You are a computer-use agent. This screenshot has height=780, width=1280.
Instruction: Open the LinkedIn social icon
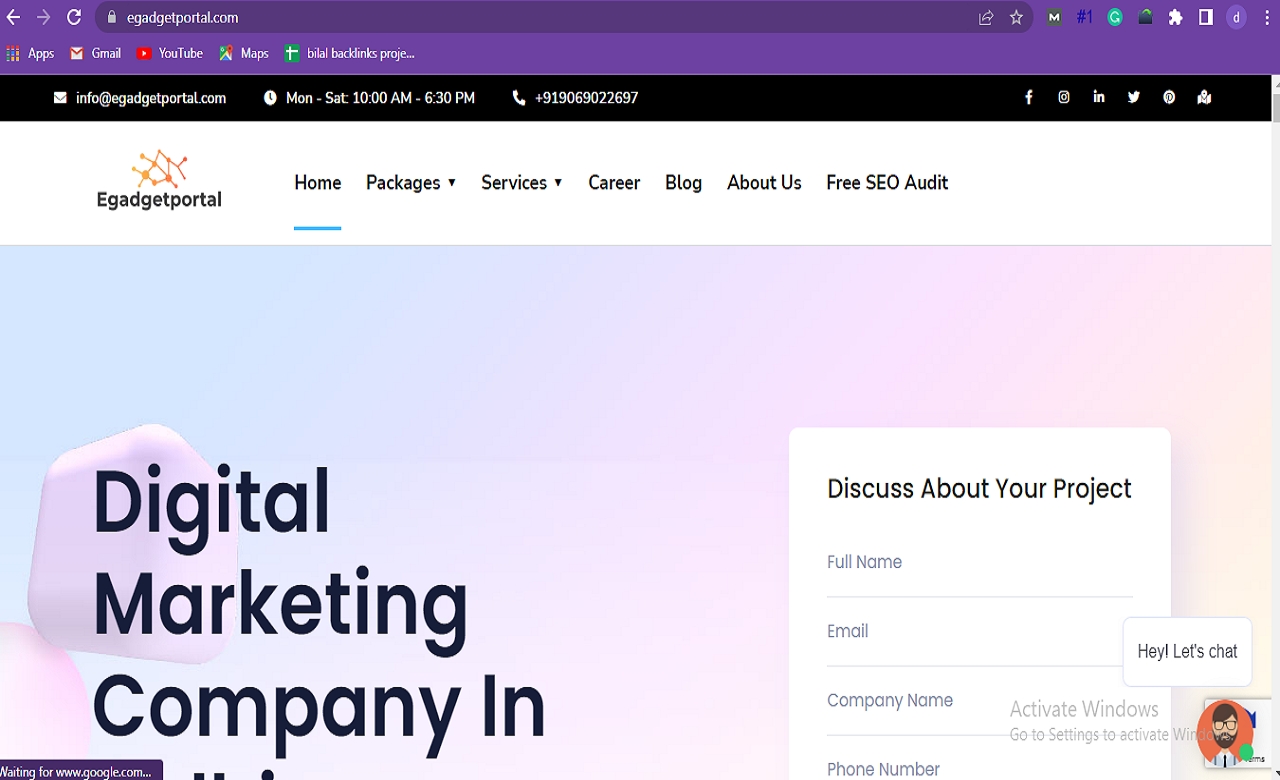1099,98
